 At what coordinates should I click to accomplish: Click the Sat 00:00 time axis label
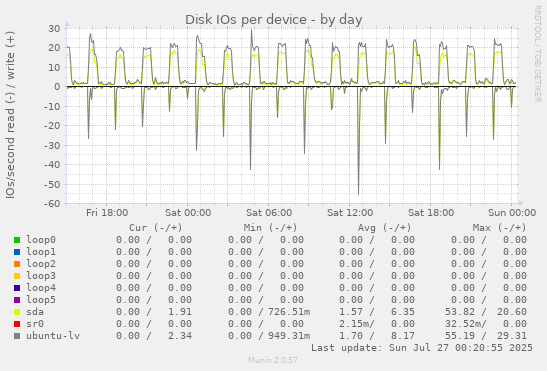tap(188, 213)
